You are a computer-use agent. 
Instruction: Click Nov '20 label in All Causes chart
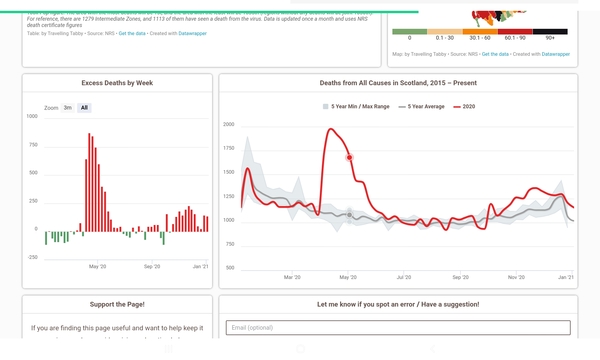pos(516,277)
